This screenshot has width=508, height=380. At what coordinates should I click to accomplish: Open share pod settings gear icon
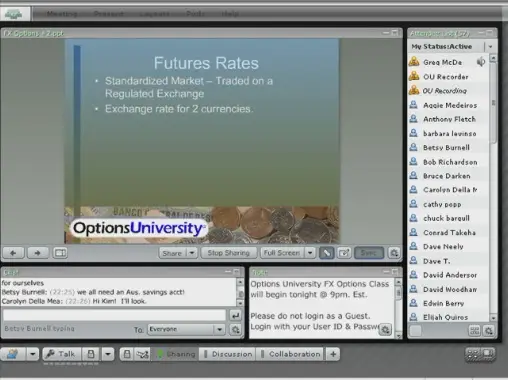point(394,253)
